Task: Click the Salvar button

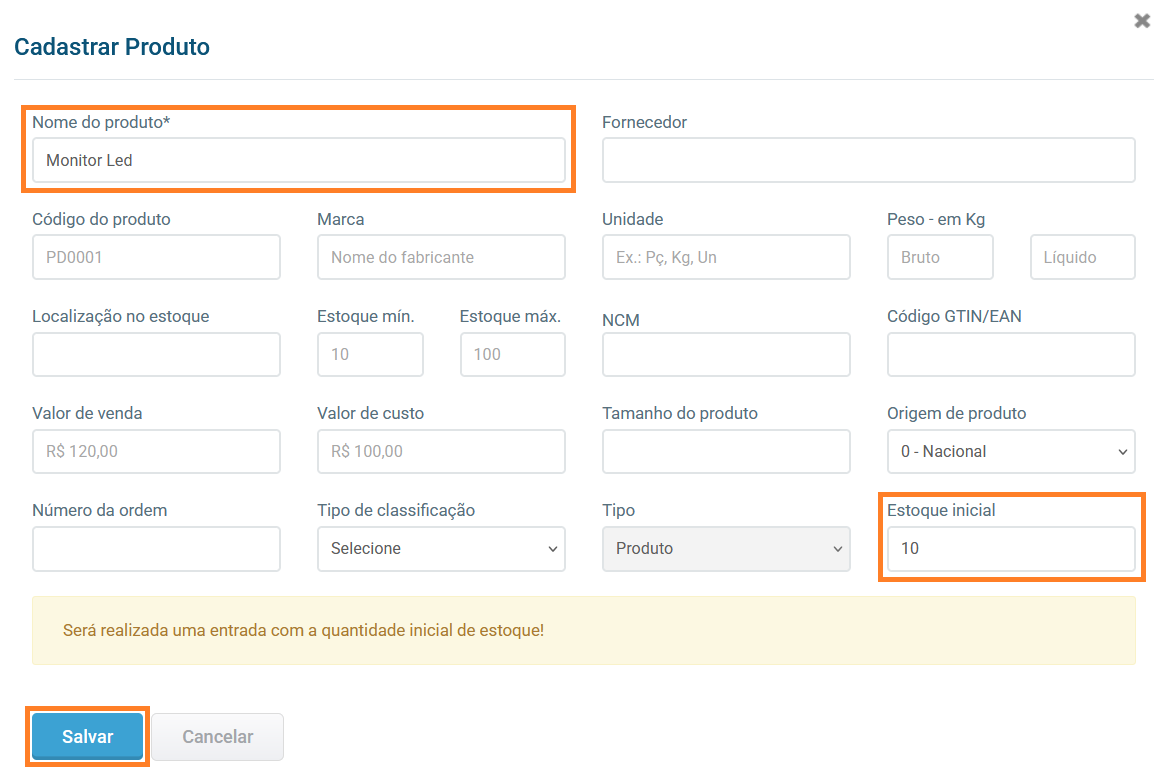Action: (88, 737)
